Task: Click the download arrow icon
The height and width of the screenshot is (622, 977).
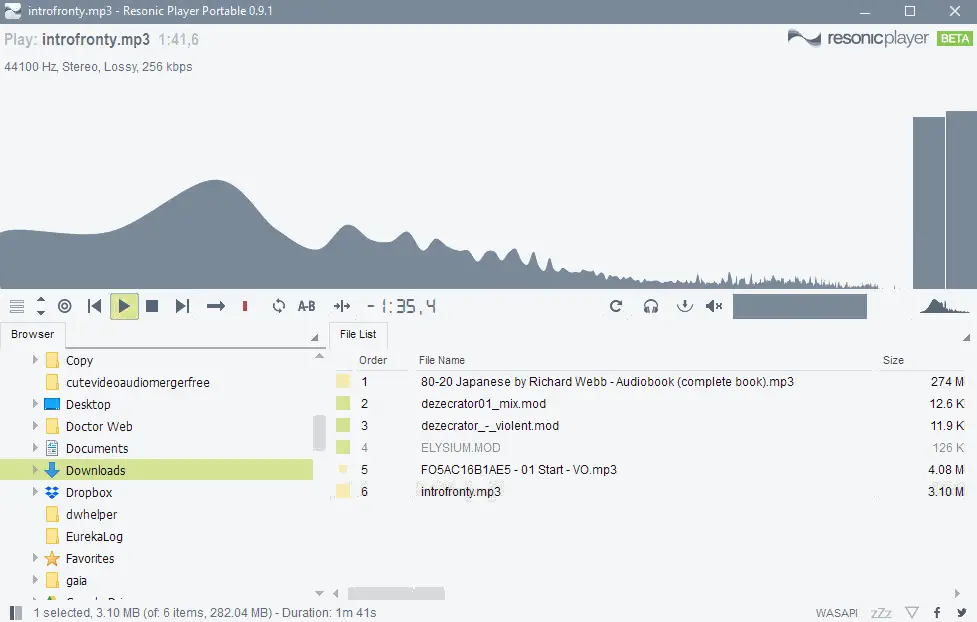Action: (685, 306)
